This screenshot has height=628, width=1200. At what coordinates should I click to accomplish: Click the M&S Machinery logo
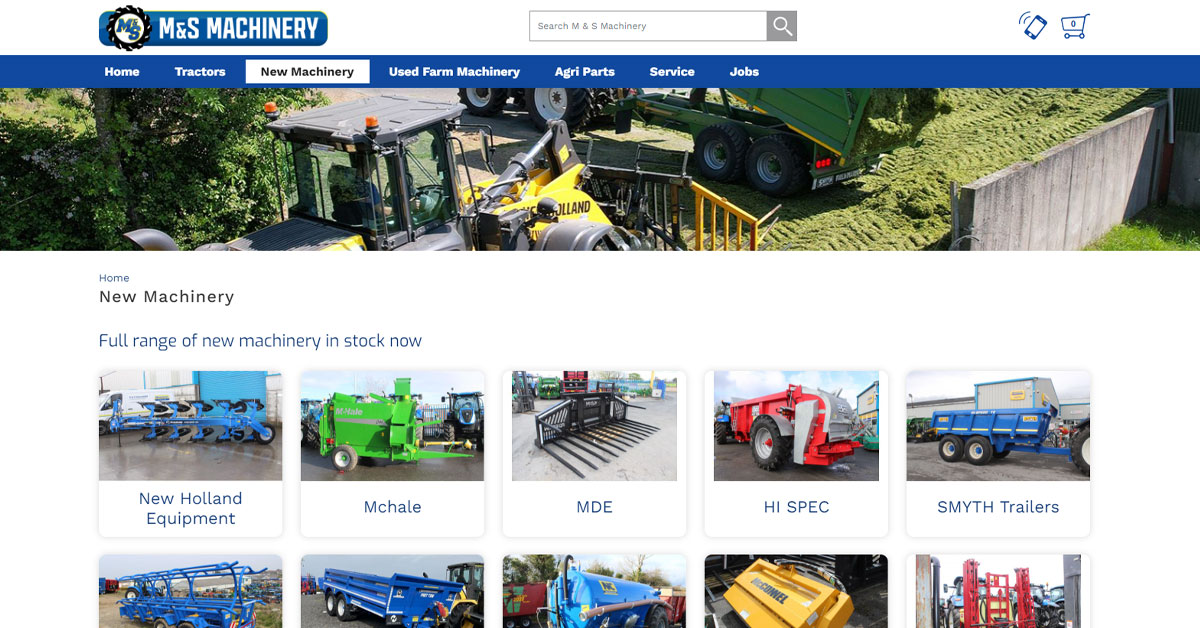pos(213,27)
